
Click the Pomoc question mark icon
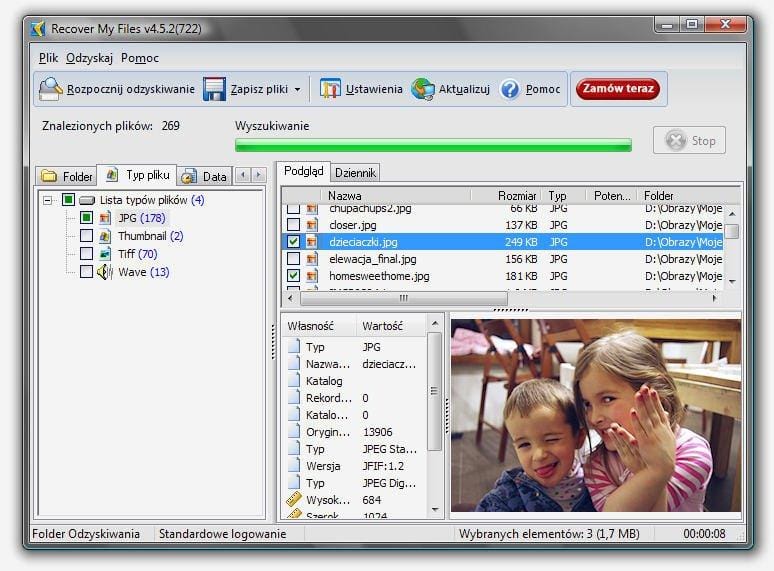[510, 89]
